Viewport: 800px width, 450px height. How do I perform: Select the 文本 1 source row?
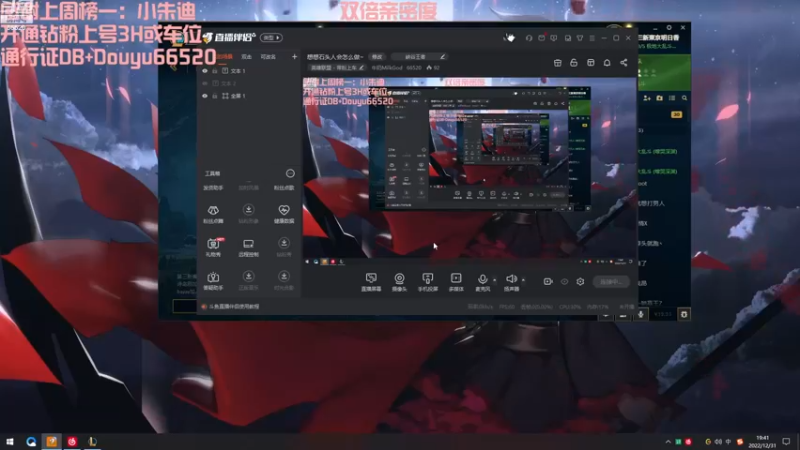tap(249, 71)
